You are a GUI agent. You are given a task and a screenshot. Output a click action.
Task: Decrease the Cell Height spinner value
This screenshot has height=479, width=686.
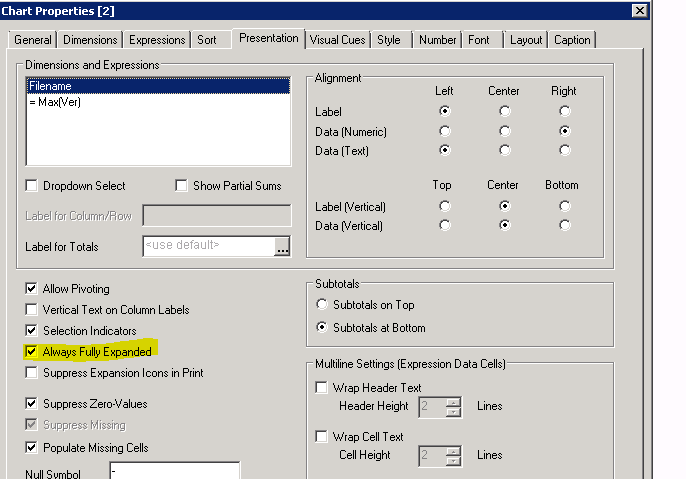click(x=453, y=460)
